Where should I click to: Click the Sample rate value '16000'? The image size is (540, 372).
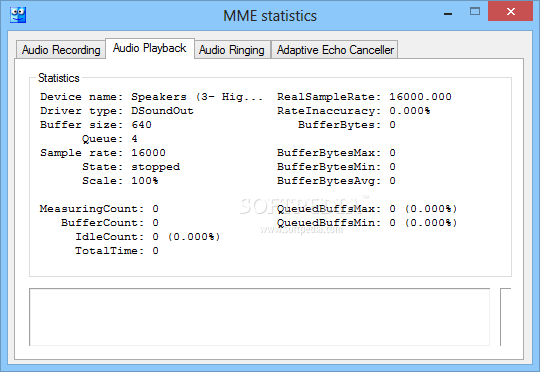[148, 153]
